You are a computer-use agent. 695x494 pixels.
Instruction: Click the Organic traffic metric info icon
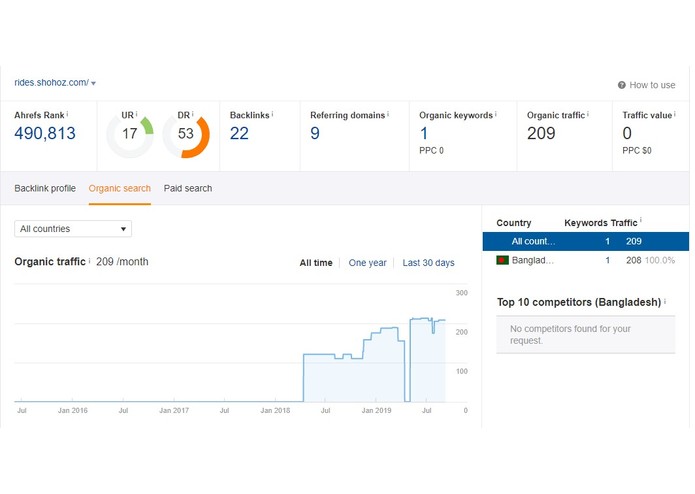click(x=588, y=114)
